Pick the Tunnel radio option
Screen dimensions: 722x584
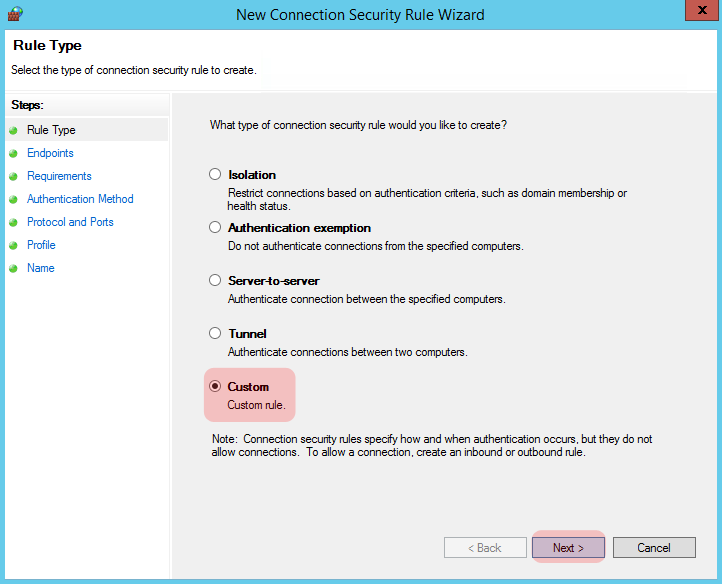pos(215,333)
